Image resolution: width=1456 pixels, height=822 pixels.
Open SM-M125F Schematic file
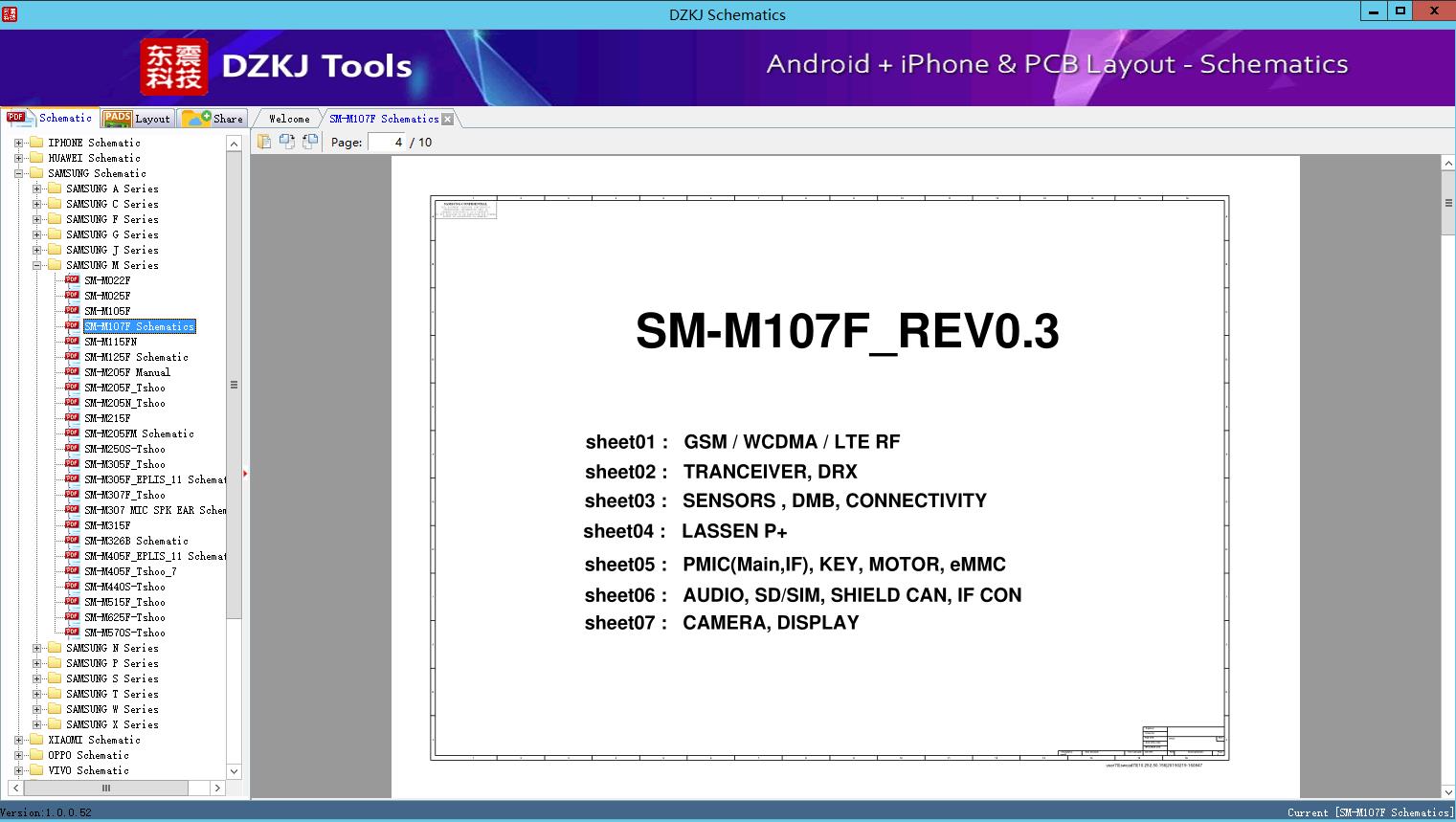coord(136,357)
